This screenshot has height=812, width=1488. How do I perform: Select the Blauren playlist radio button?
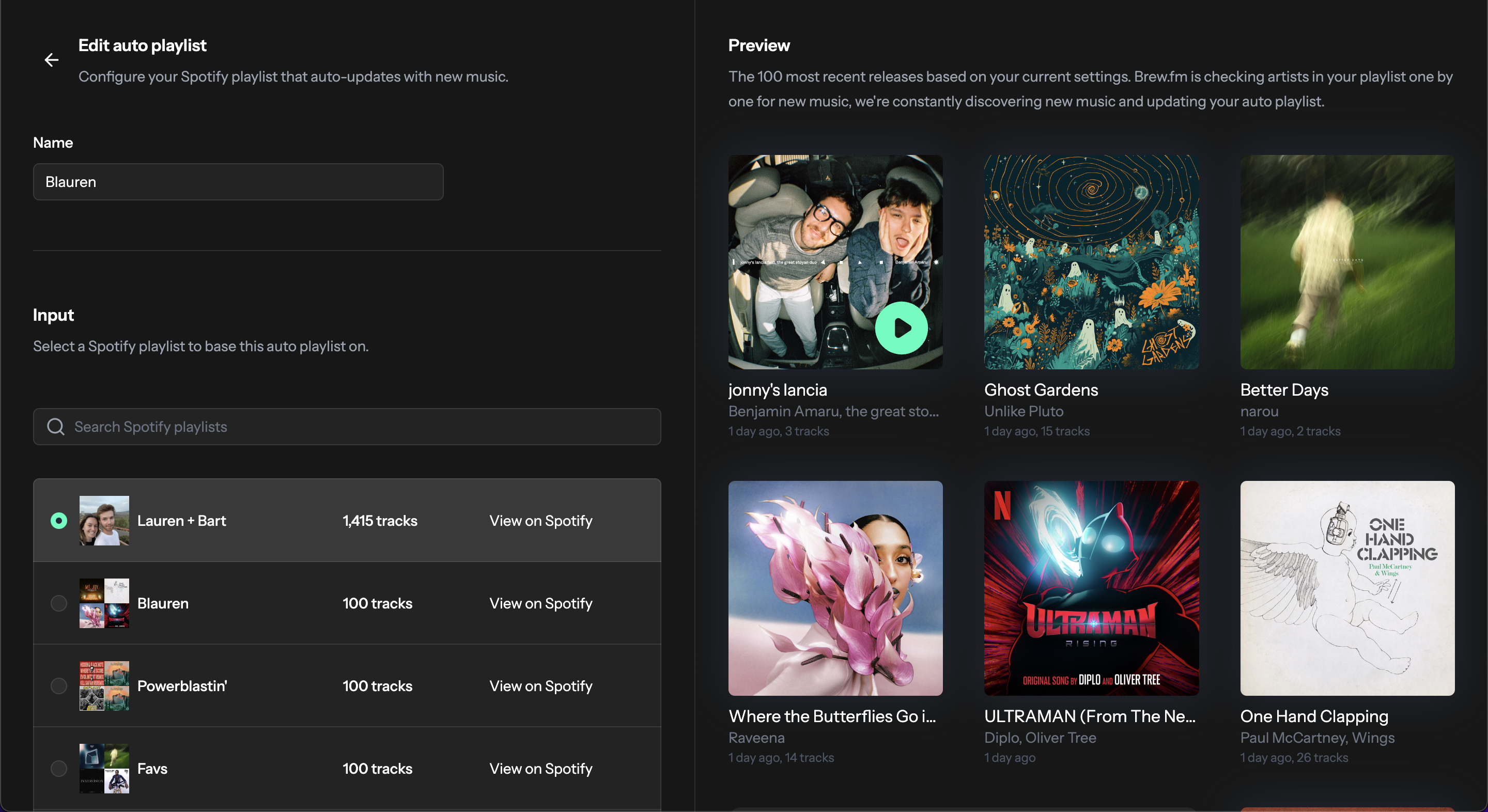point(59,603)
